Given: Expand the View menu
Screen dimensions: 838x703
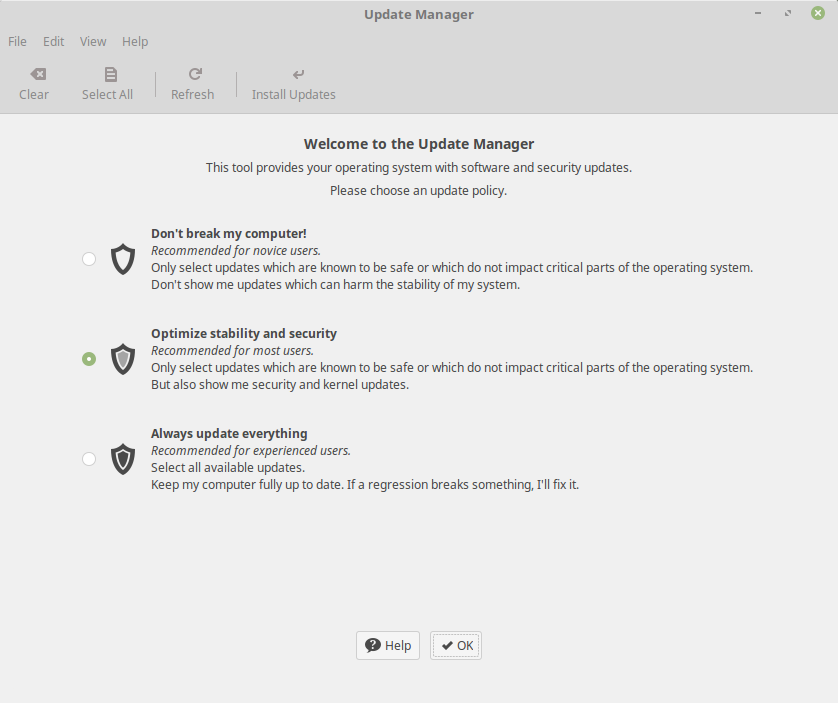Looking at the screenshot, I should [93, 42].
